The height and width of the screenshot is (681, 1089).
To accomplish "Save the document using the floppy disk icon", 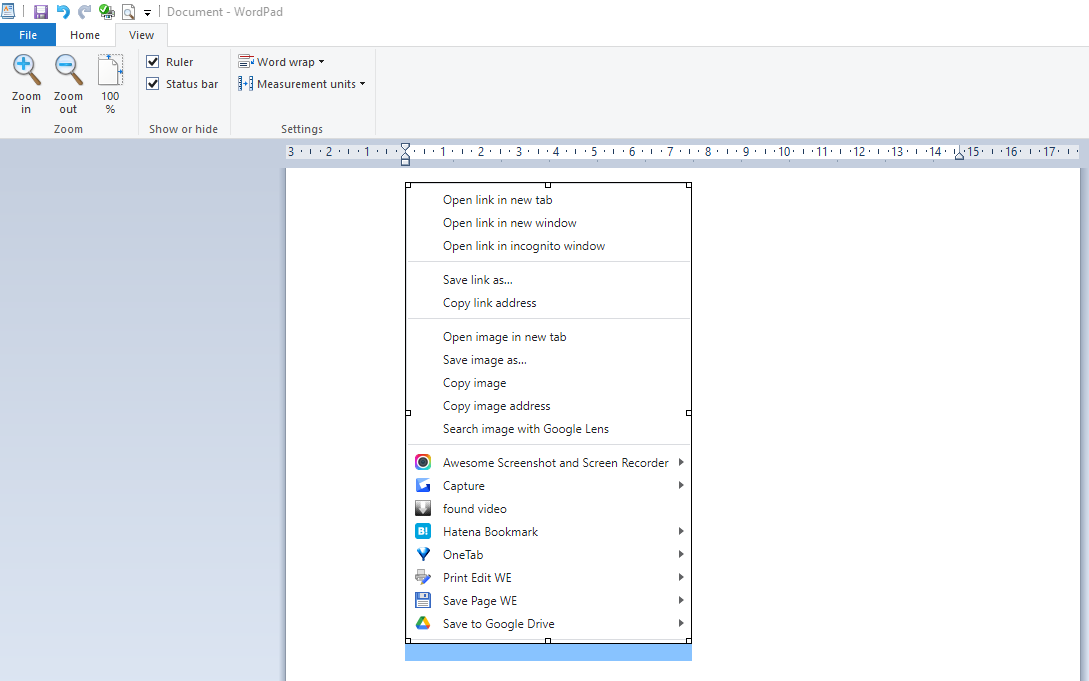I will coord(41,12).
